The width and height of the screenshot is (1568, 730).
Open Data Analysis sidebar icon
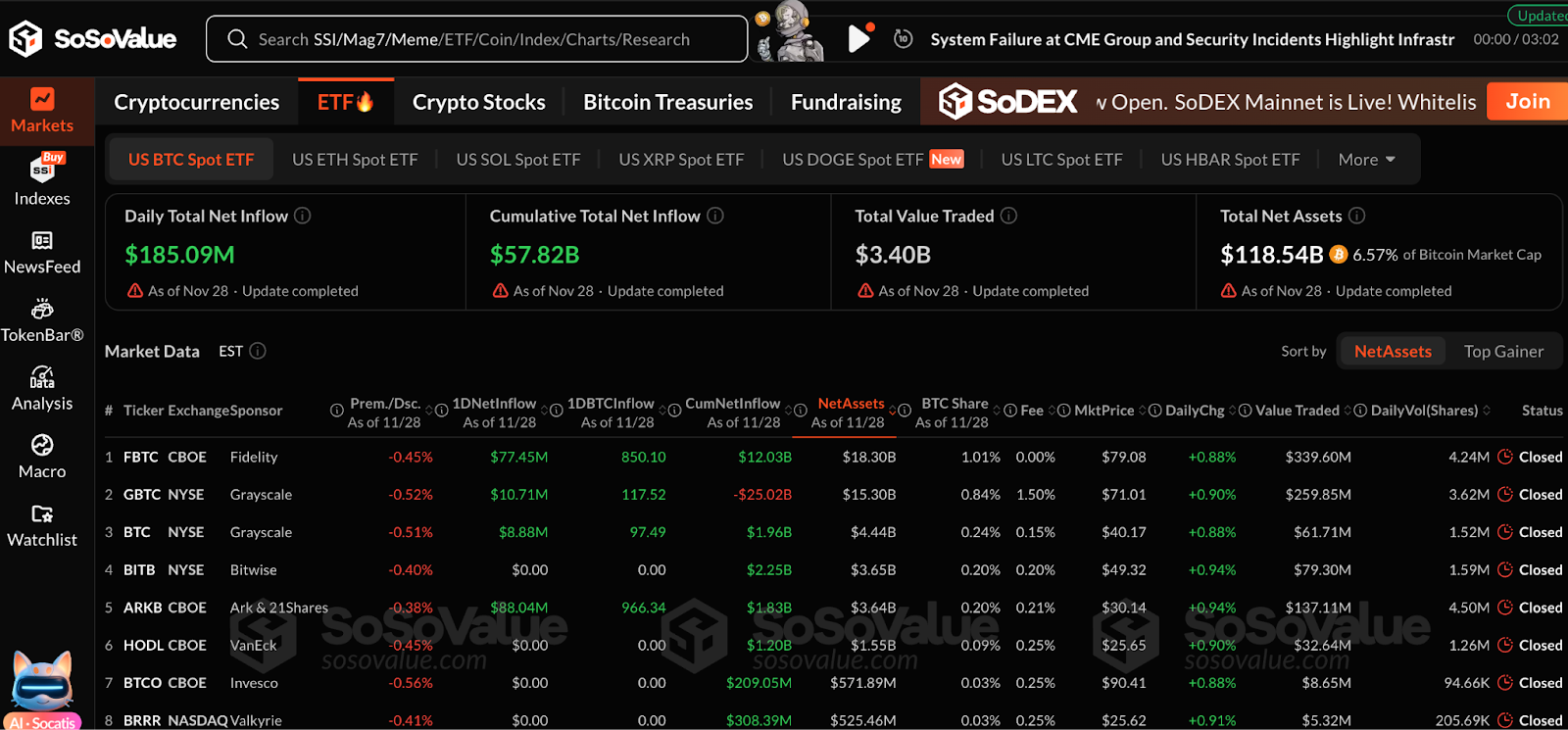click(42, 389)
